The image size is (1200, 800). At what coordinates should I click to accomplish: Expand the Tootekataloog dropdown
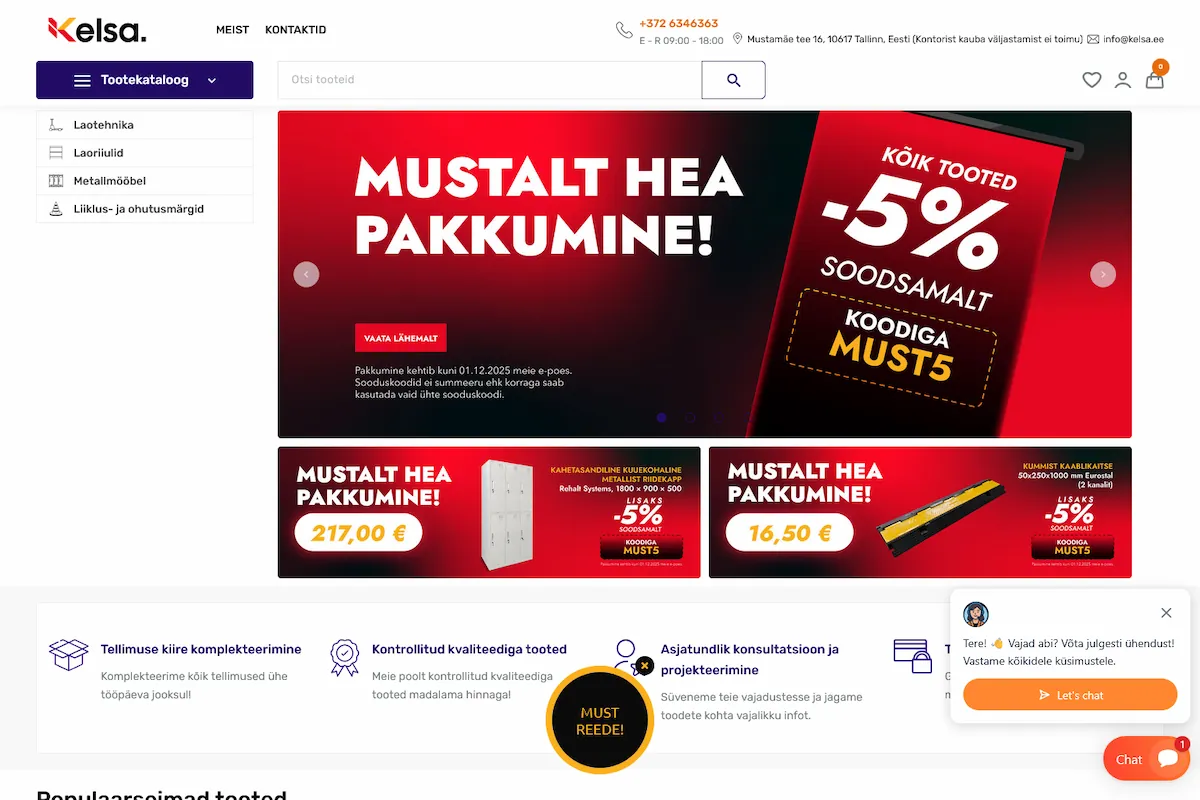pyautogui.click(x=145, y=80)
